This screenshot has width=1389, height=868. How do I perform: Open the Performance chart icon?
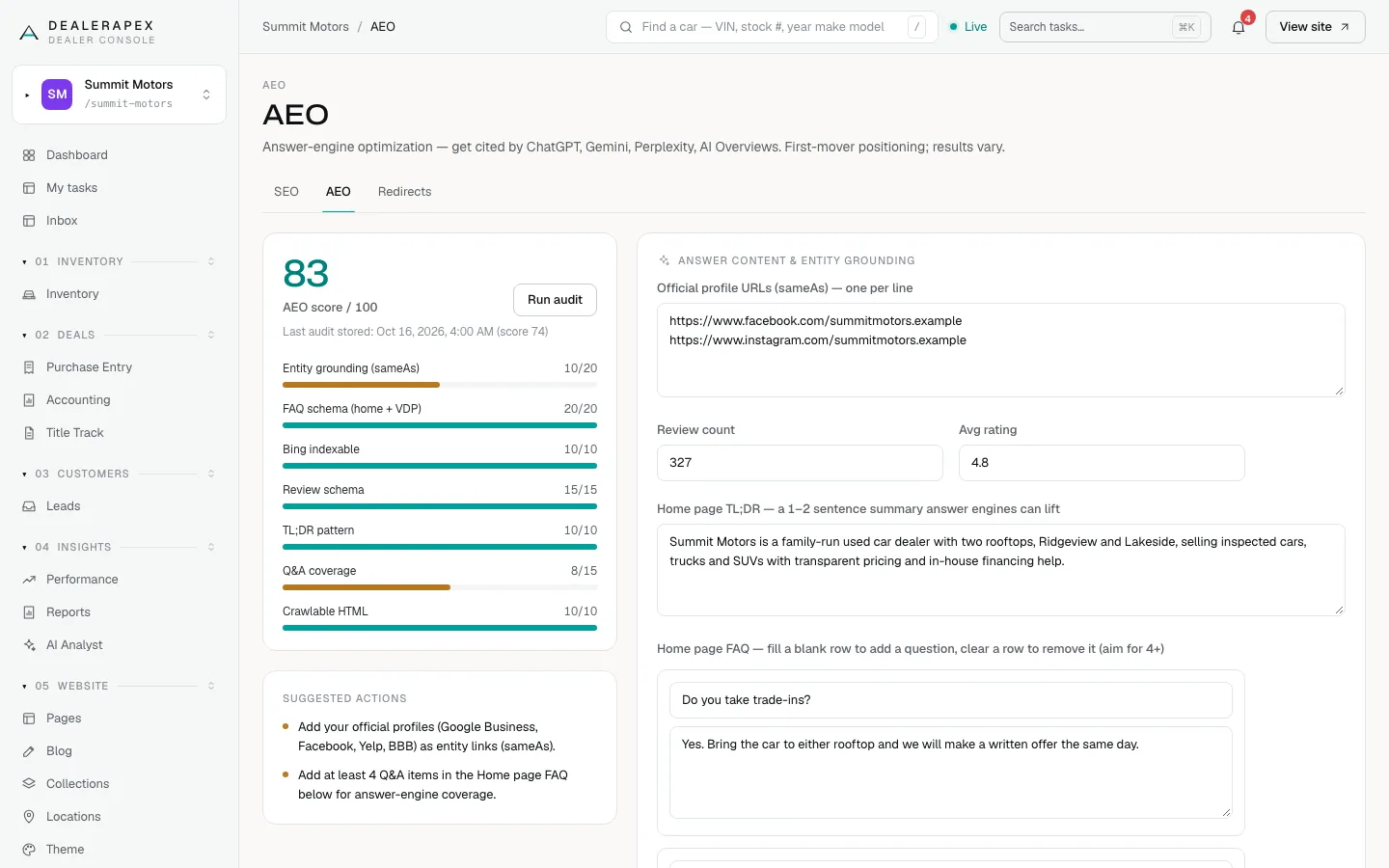(x=29, y=580)
